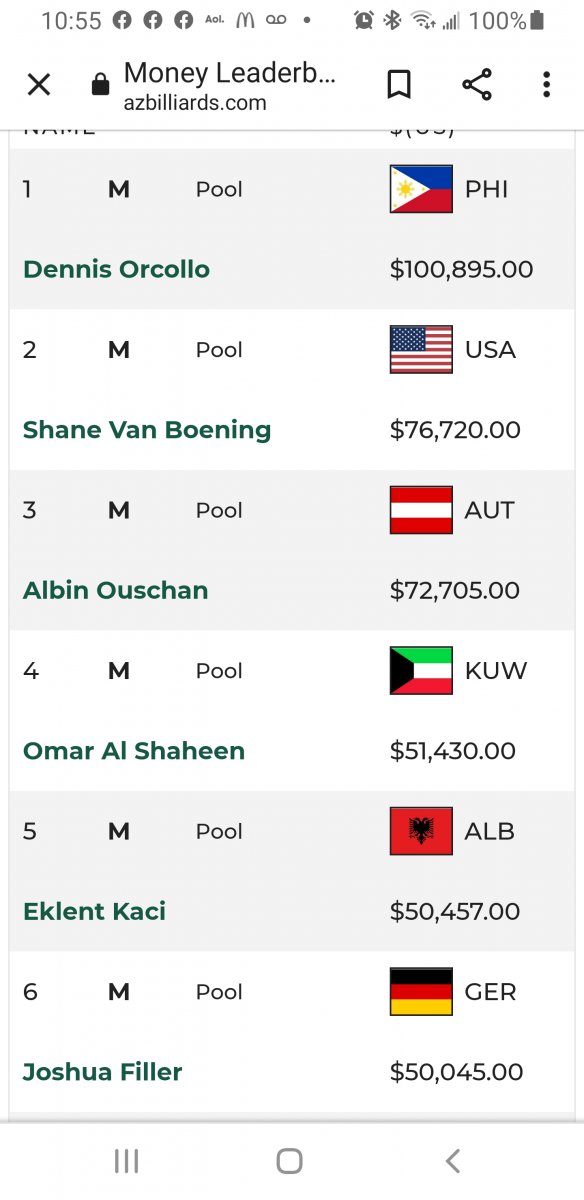Select Eklent Kaci player name

[x=94, y=911]
